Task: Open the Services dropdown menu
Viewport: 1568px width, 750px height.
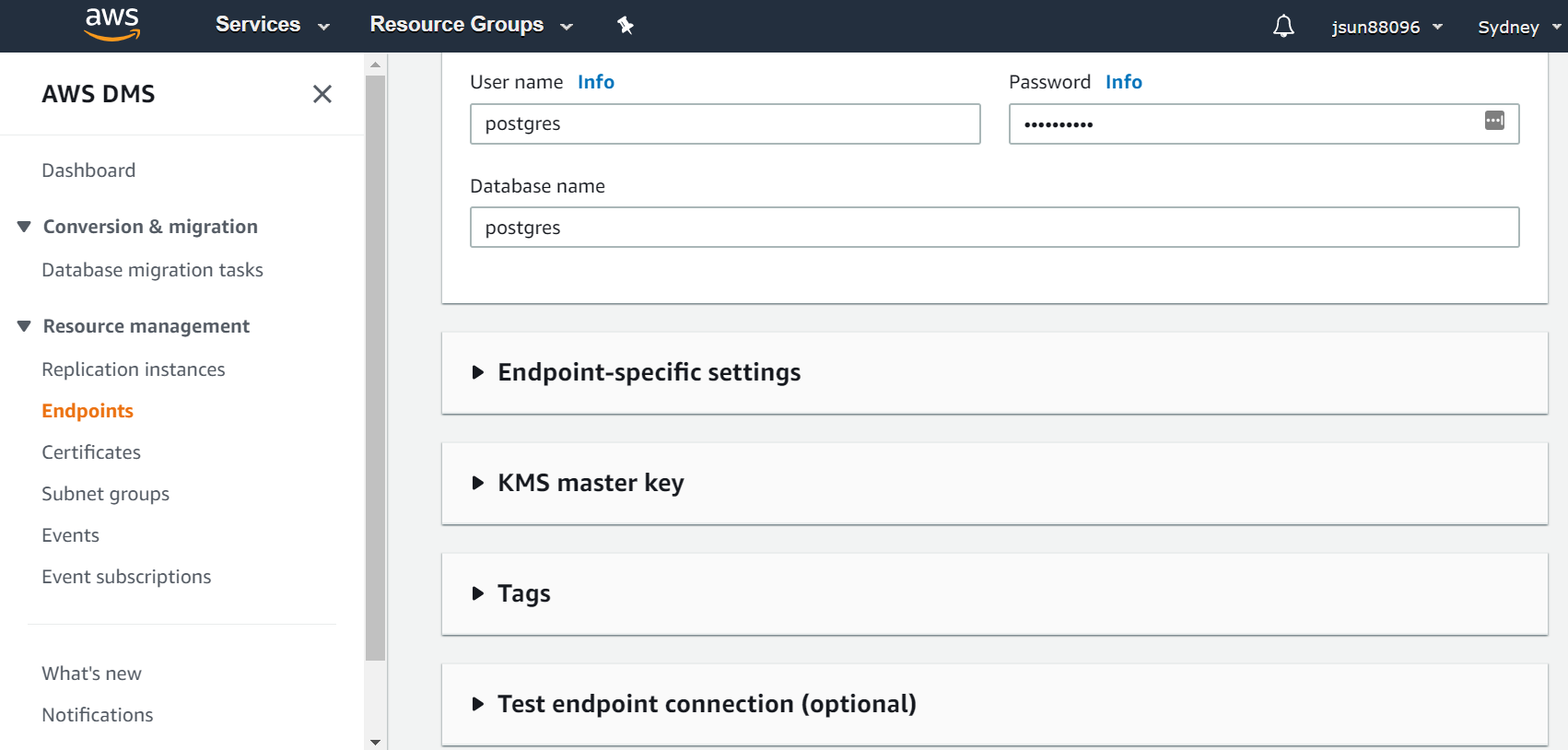Action: pos(272,25)
